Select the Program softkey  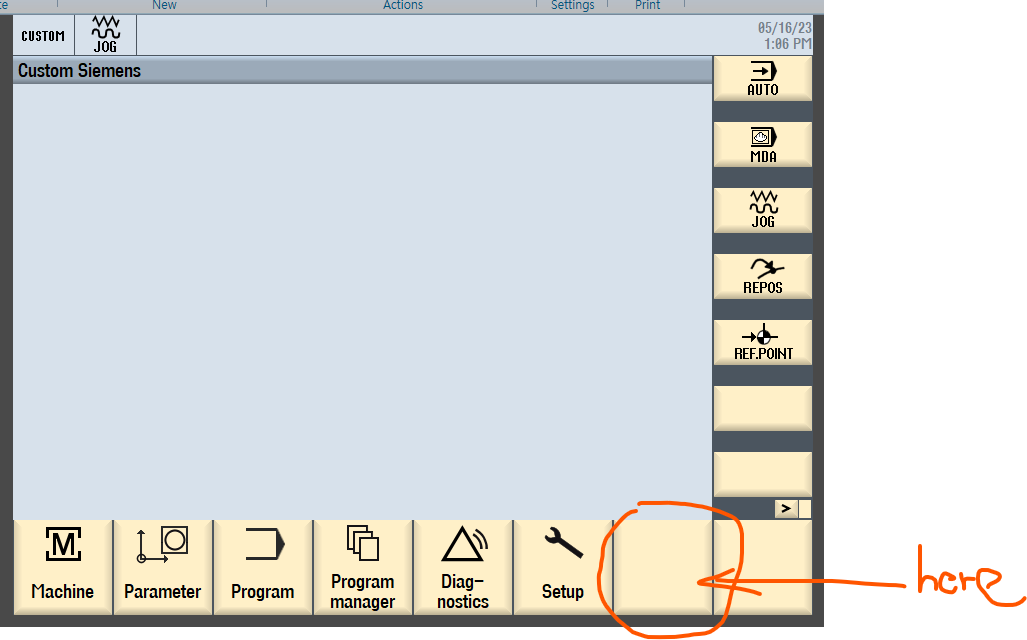263,567
